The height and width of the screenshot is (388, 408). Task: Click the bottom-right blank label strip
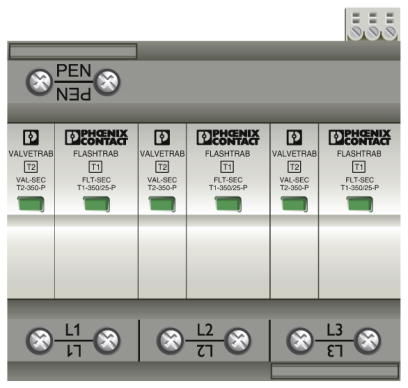[x=335, y=372]
